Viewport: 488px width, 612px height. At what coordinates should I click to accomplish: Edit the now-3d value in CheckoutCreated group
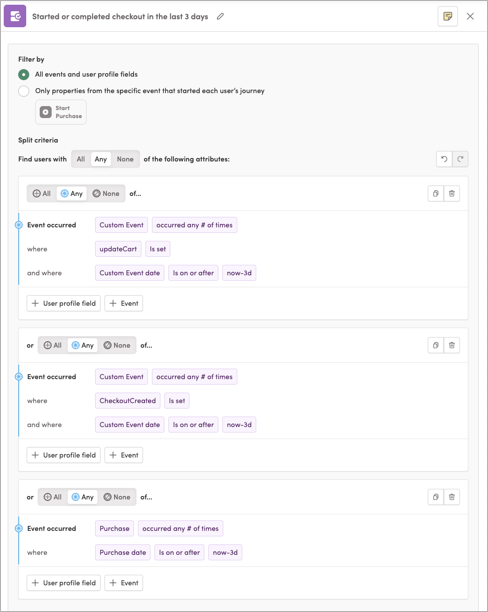(239, 425)
